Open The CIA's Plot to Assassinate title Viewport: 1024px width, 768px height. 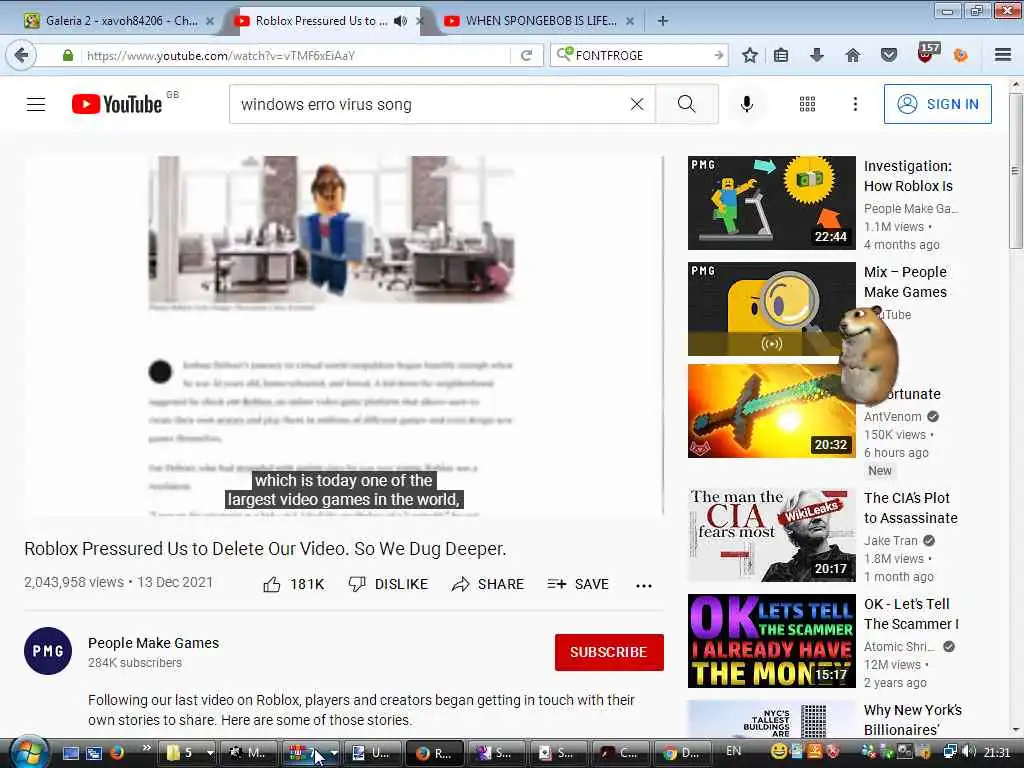910,507
